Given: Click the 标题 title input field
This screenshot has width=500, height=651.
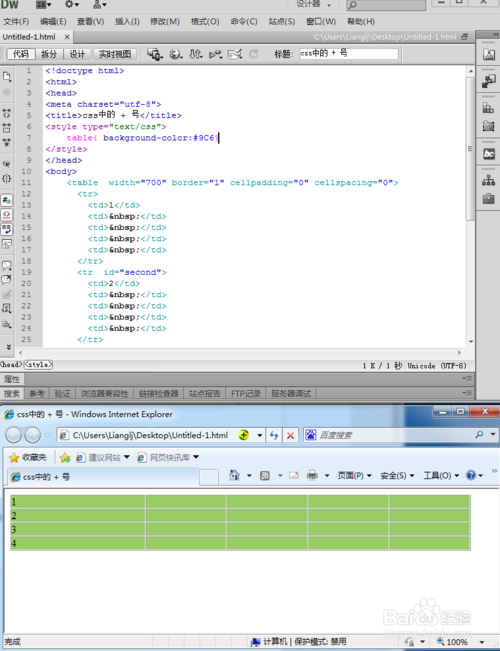Looking at the screenshot, I should 349,54.
